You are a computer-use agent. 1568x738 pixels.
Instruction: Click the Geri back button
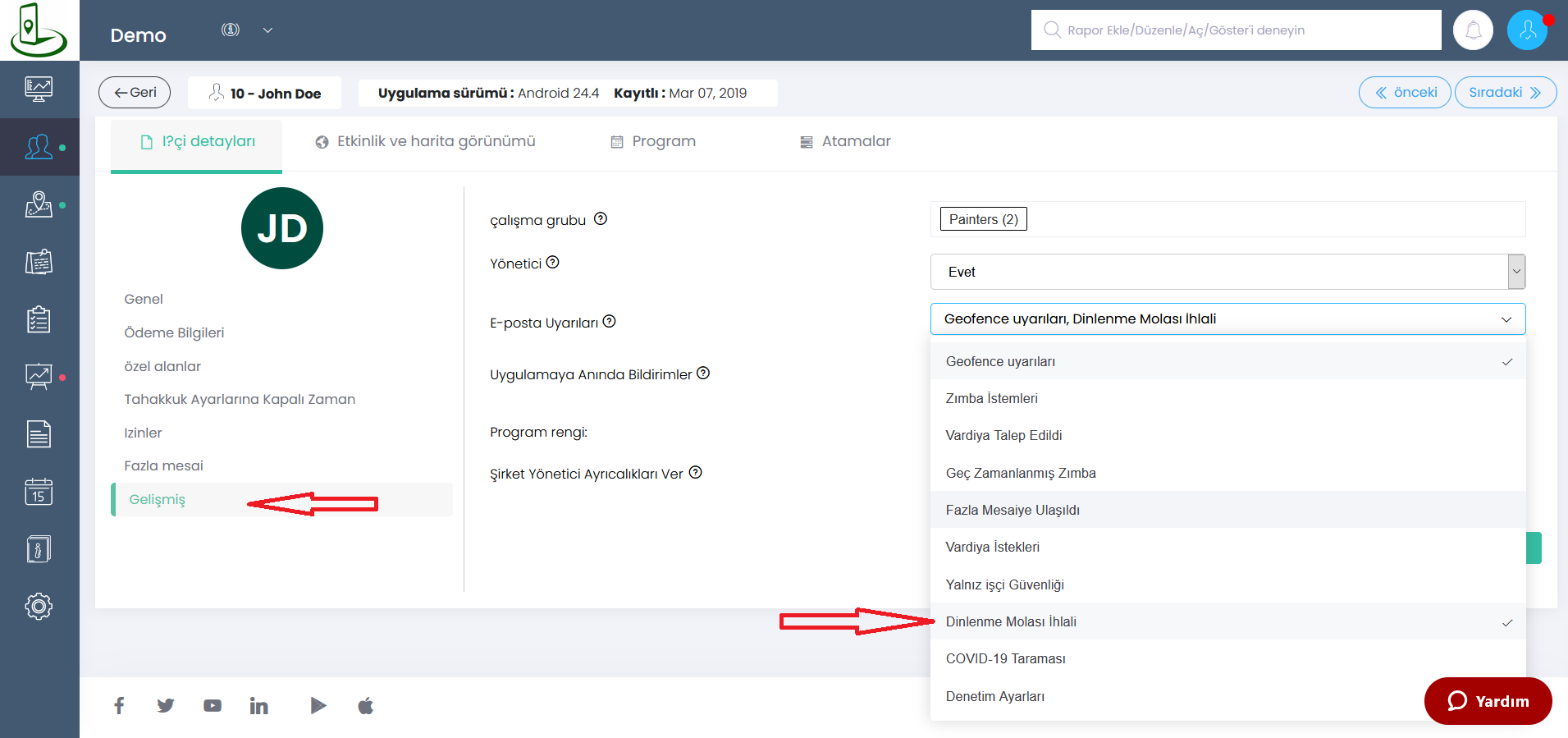coord(135,93)
